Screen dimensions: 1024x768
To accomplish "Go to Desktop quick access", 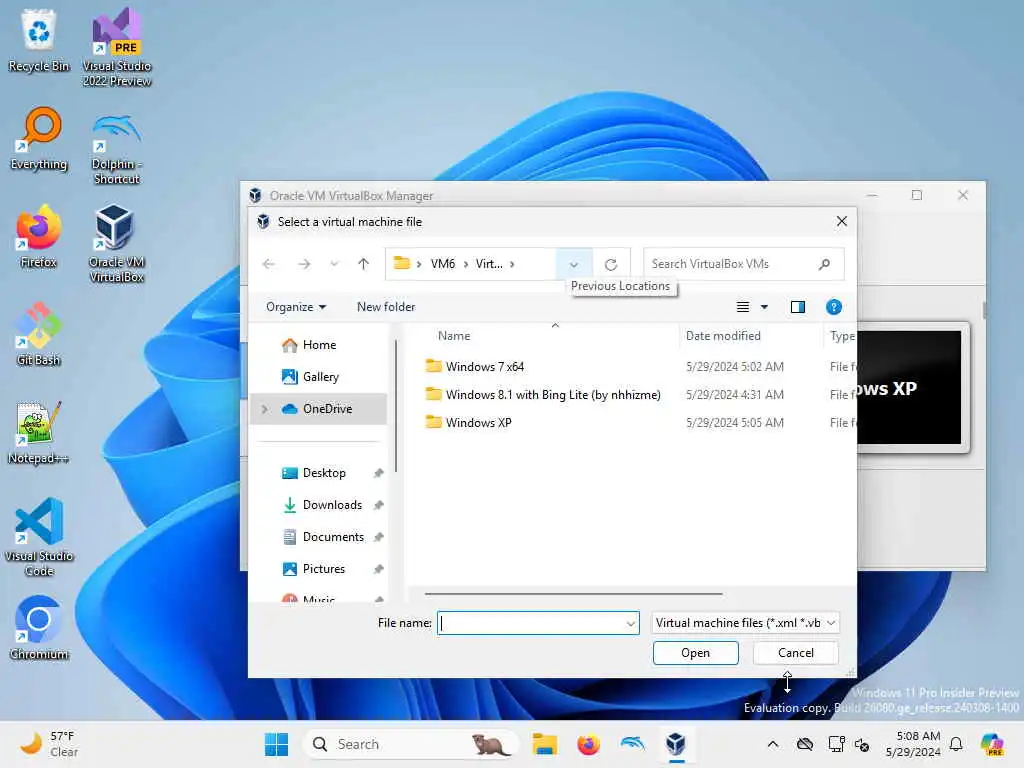I will coord(318,473).
